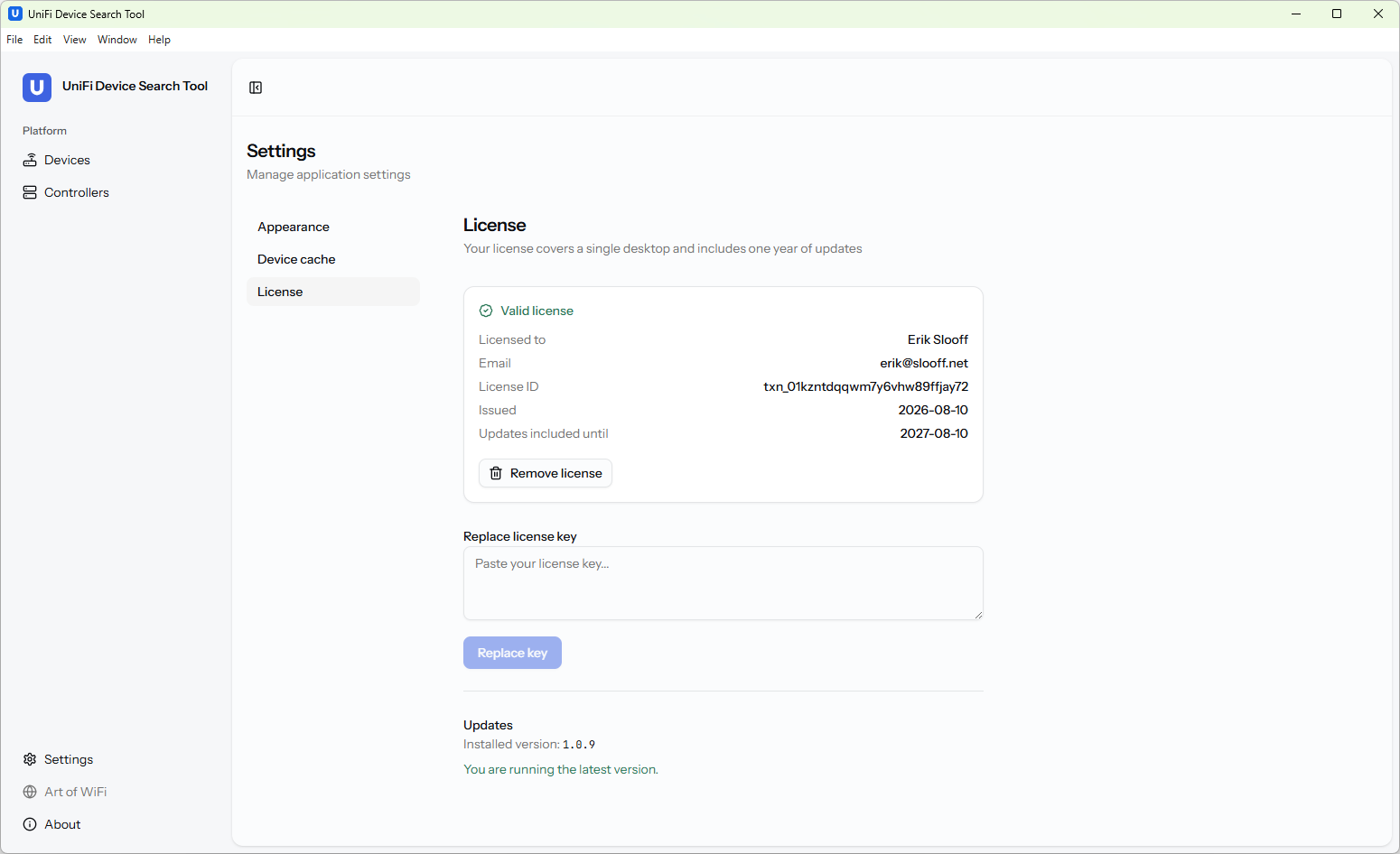
Task: Open Settings from the sidebar
Action: tap(116, 759)
